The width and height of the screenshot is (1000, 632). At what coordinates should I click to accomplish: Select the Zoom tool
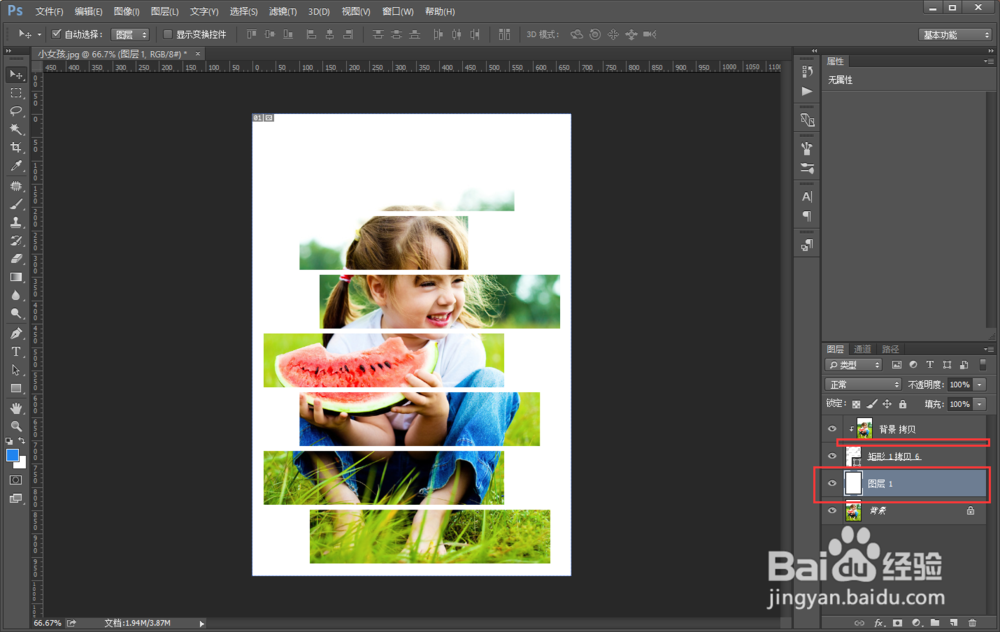tap(16, 426)
